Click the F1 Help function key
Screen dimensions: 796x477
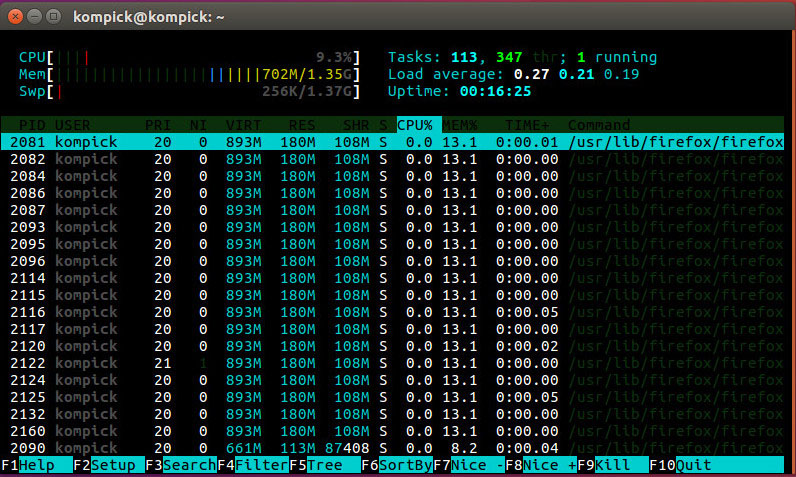click(x=37, y=465)
